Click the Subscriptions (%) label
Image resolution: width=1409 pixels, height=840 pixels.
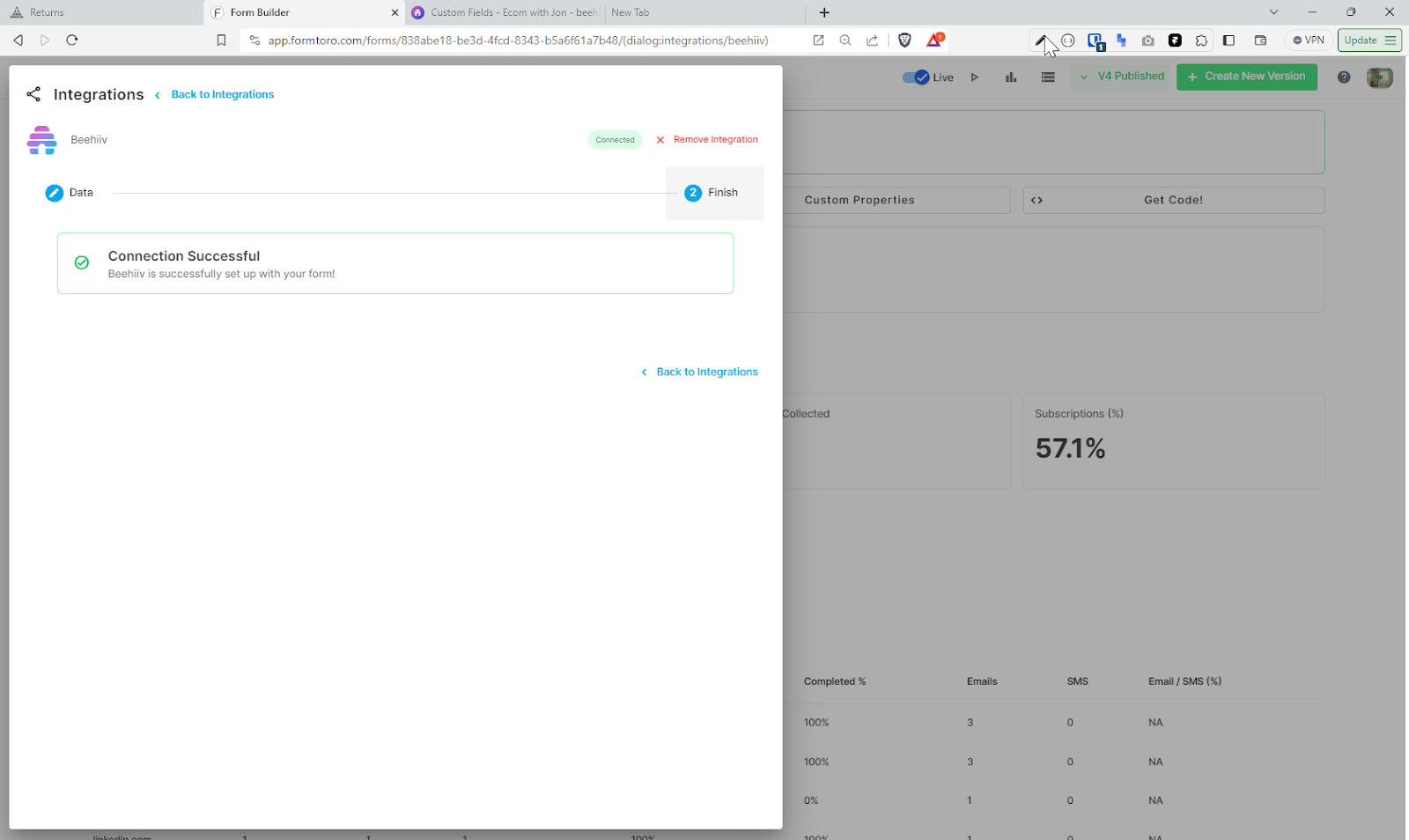[x=1079, y=414]
